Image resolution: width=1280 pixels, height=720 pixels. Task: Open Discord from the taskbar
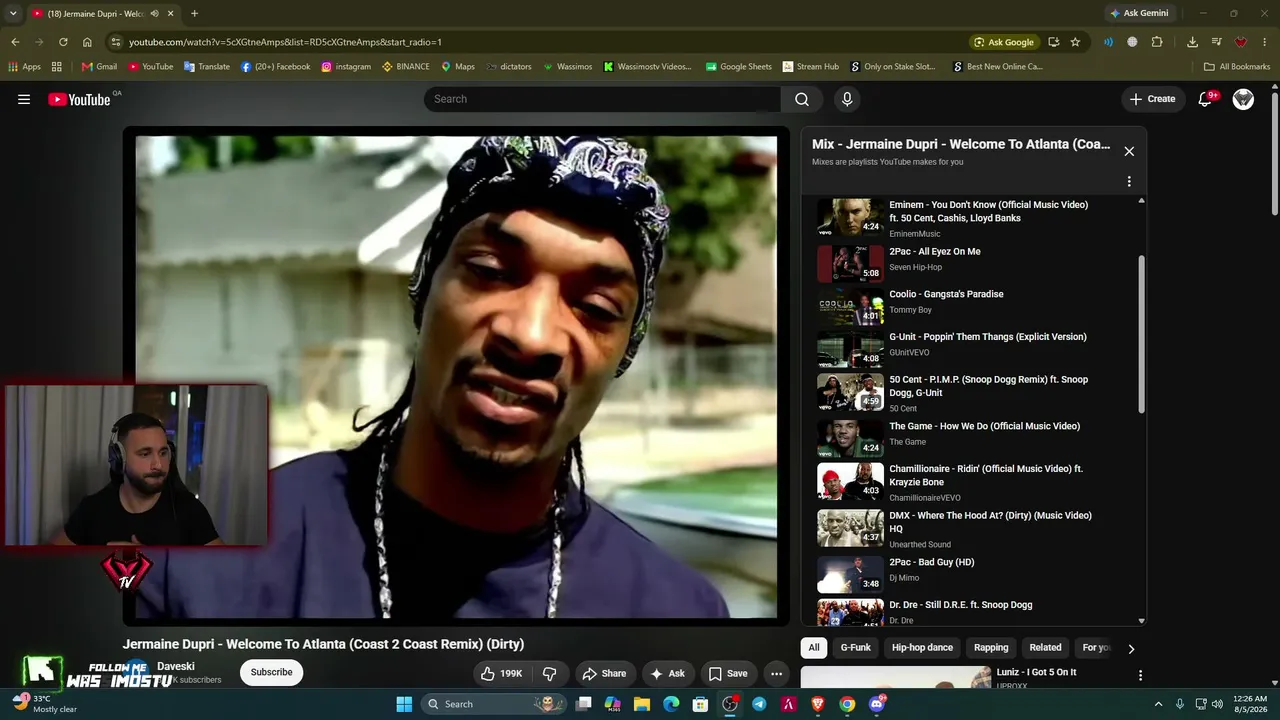click(877, 704)
